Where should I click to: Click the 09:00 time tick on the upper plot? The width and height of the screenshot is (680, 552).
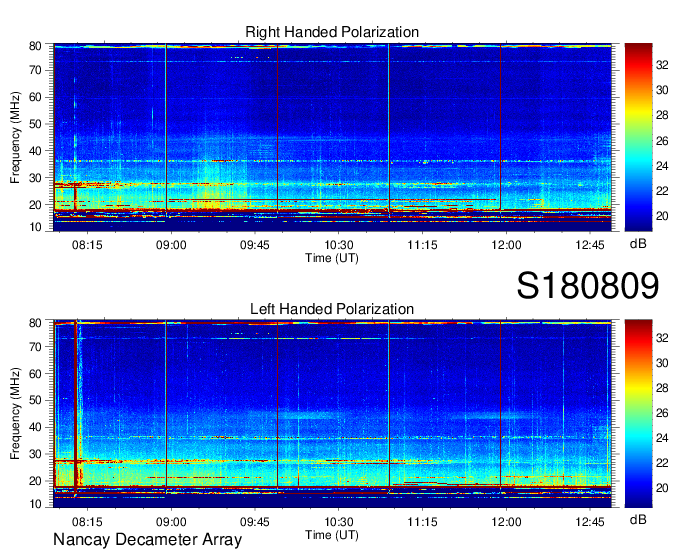click(x=171, y=245)
